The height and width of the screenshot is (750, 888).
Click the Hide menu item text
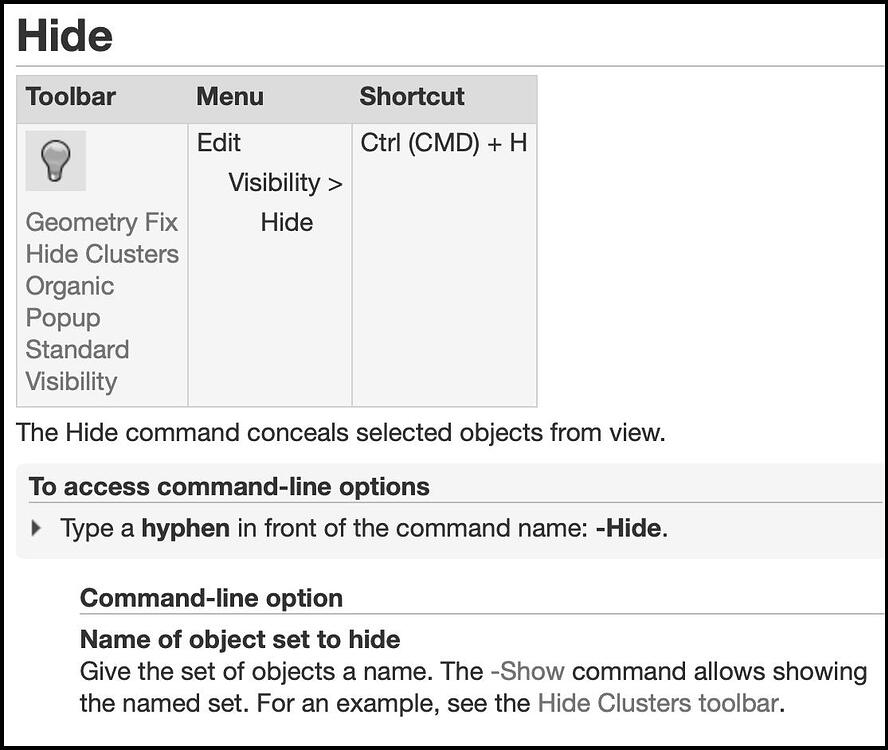[287, 222]
